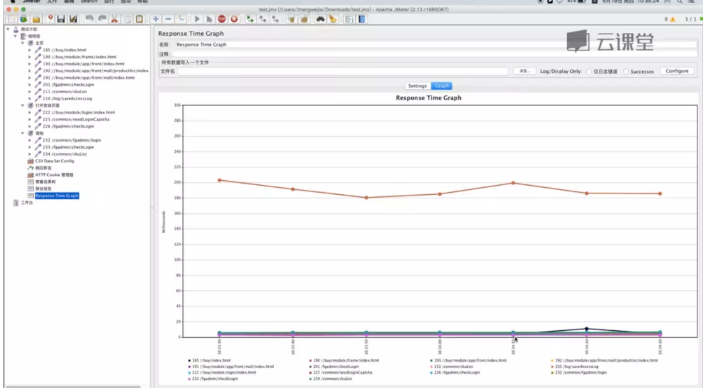Click the black spike data point on chart
This screenshot has height=389, width=703.
point(586,329)
